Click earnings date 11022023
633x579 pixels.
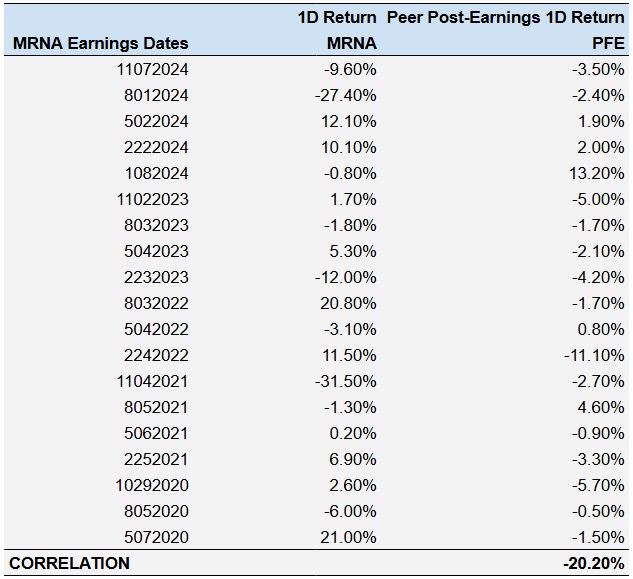pos(153,199)
